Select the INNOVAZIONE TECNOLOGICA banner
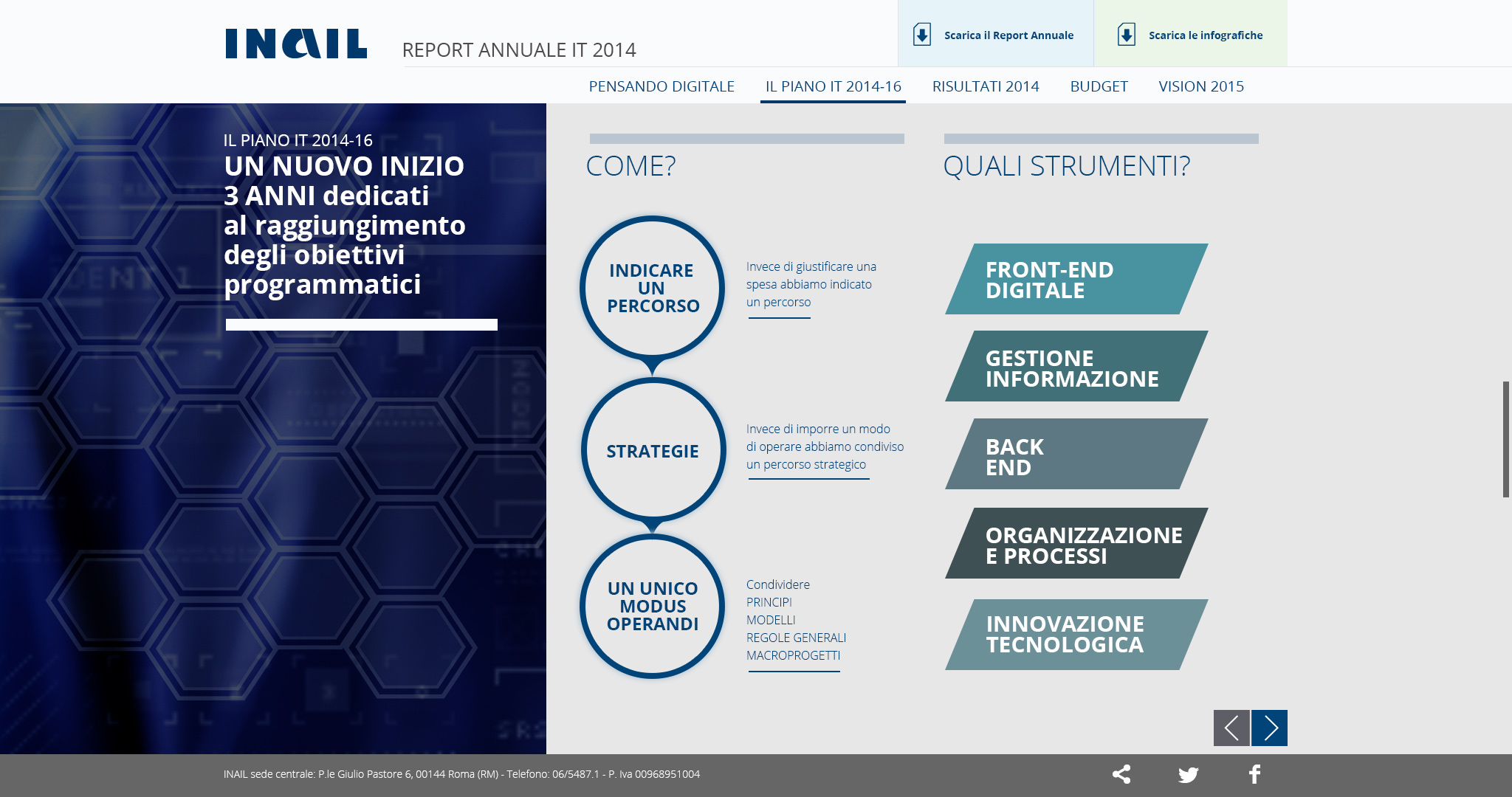1512x797 pixels. [x=1076, y=635]
